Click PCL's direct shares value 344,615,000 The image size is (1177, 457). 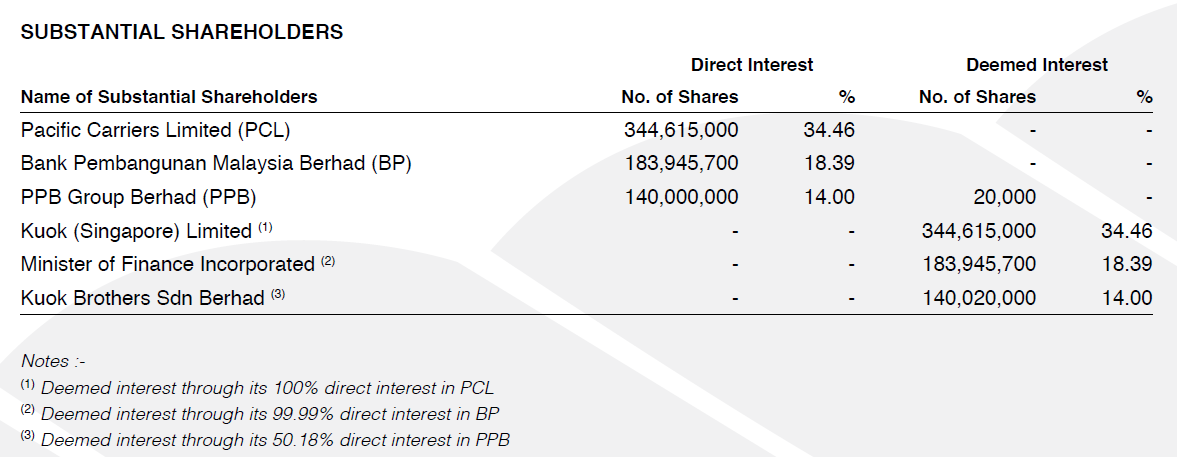tap(681, 129)
